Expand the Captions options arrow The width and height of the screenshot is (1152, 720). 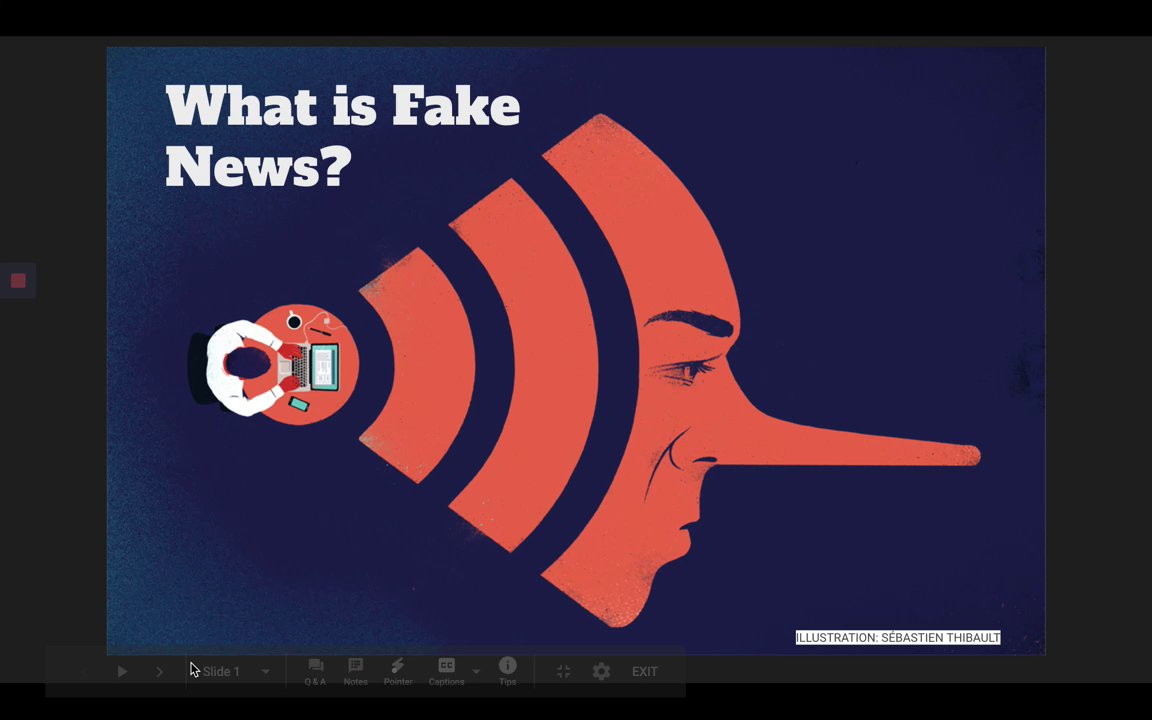[476, 672]
